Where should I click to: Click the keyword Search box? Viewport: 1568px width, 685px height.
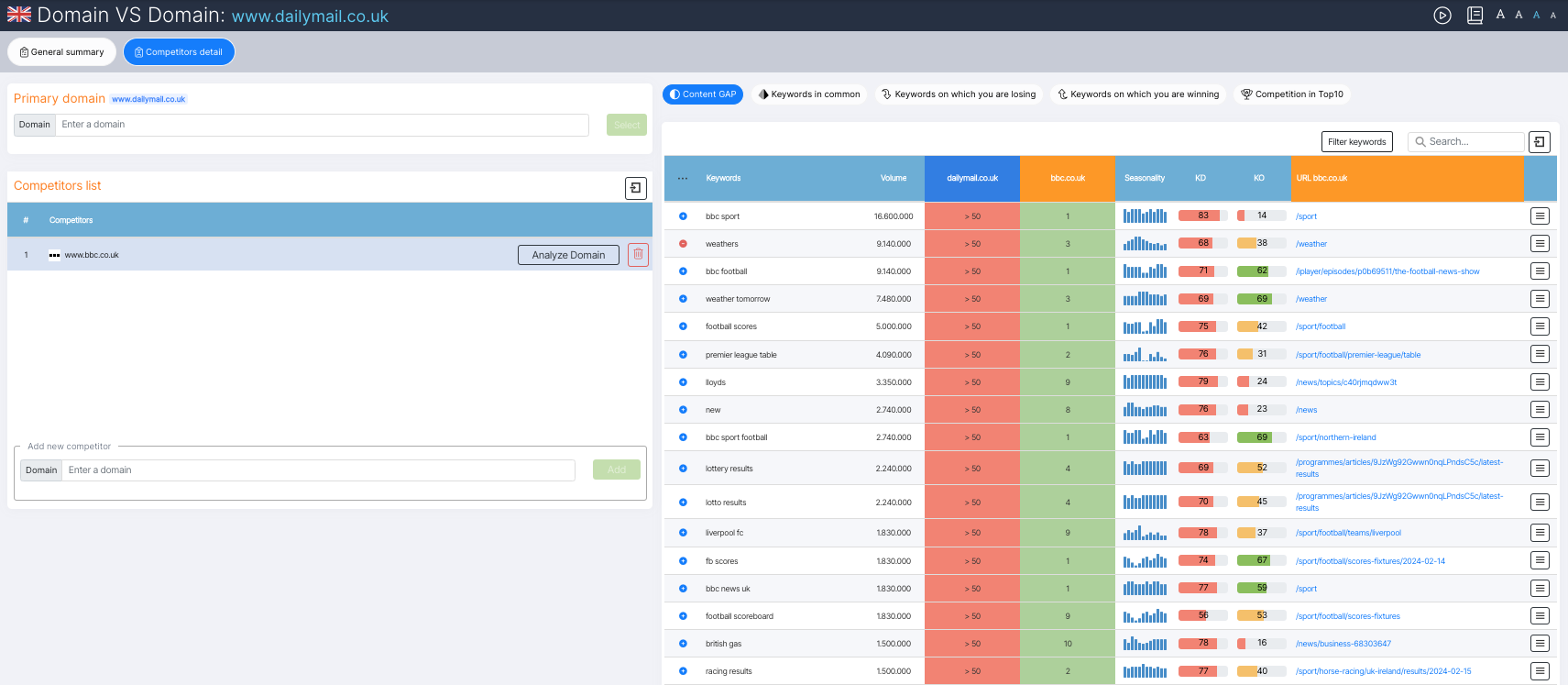(x=1466, y=142)
